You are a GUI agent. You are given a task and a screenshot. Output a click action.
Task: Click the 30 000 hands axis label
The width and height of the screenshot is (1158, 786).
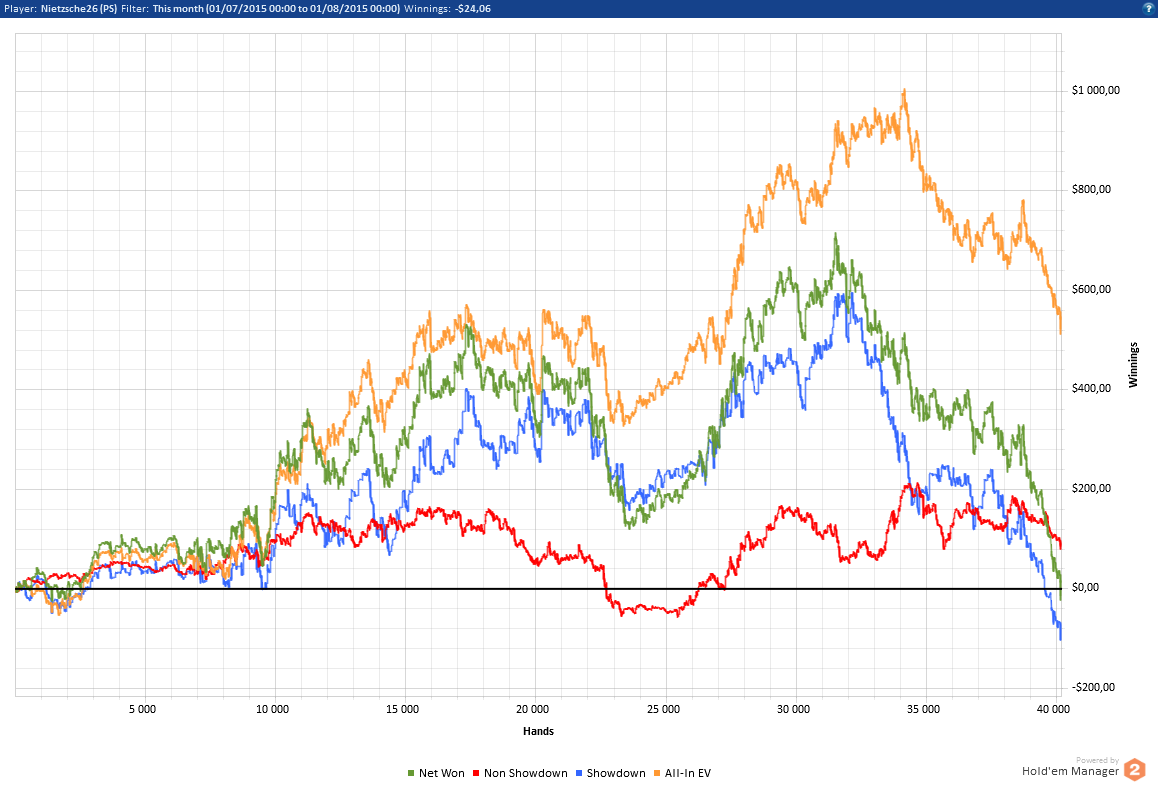(793, 709)
